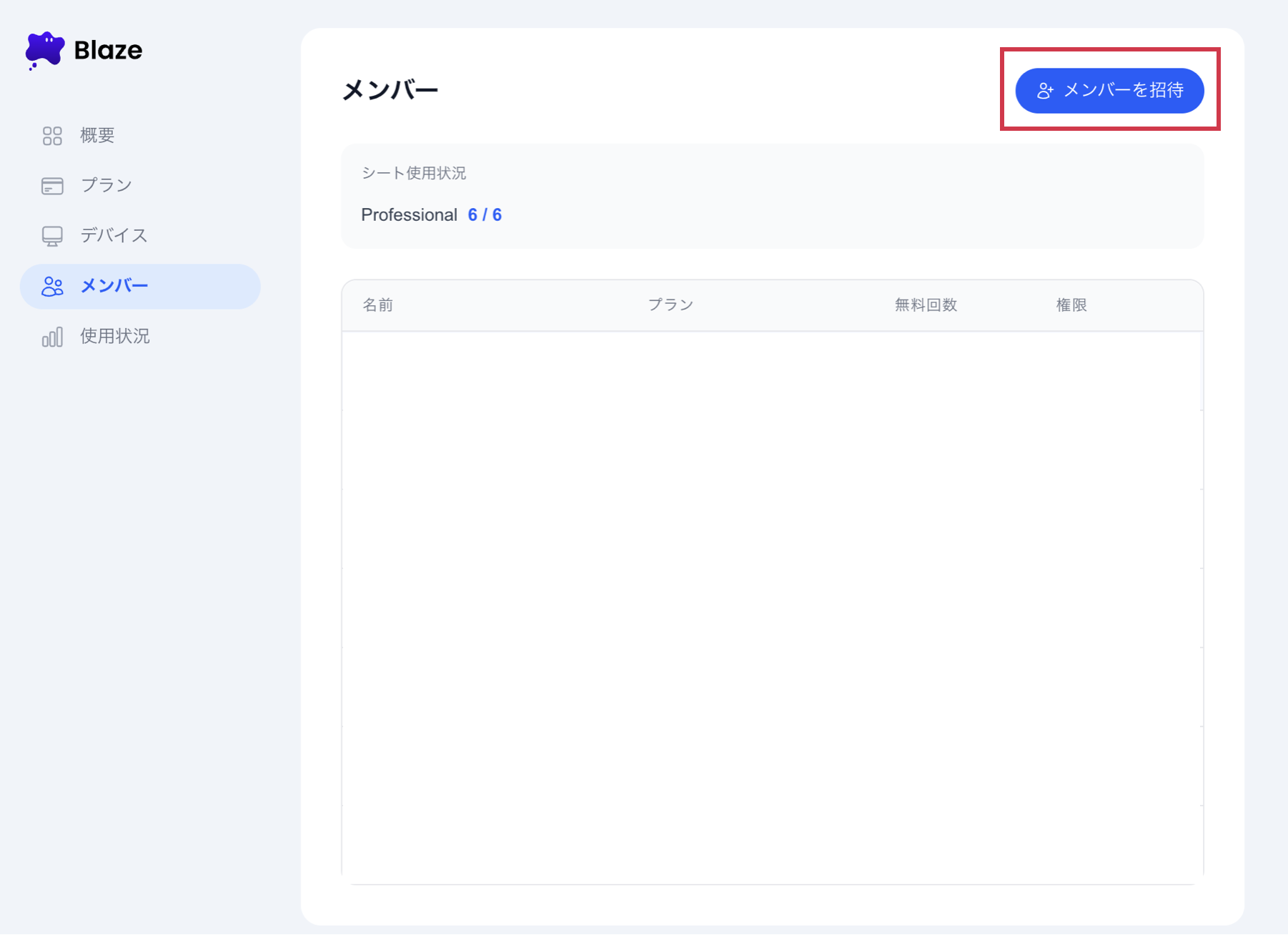Click the プラン column header in table
Screen dimensions: 1288x935
(x=670, y=305)
